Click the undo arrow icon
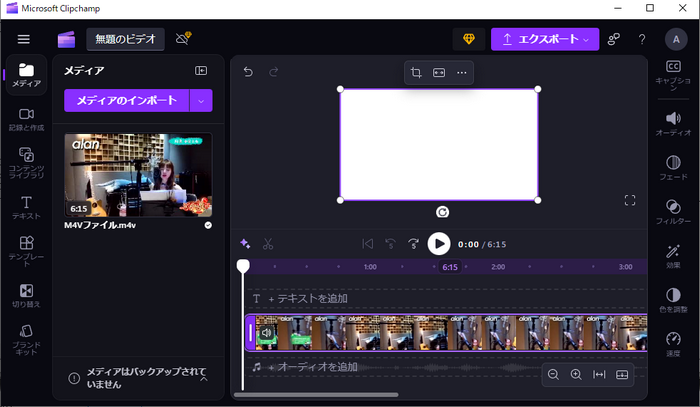 (x=248, y=72)
